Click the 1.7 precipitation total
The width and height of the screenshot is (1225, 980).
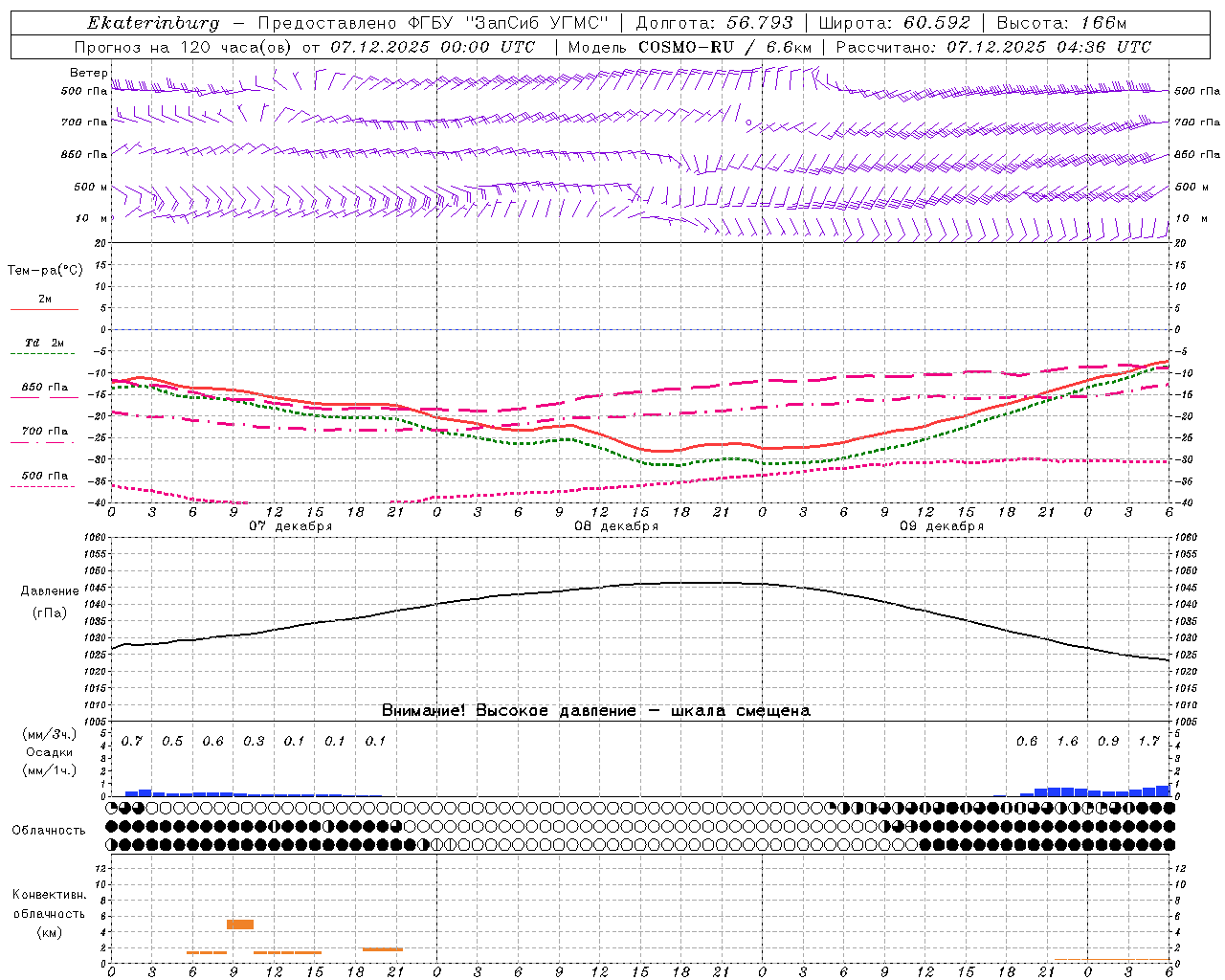(1149, 742)
